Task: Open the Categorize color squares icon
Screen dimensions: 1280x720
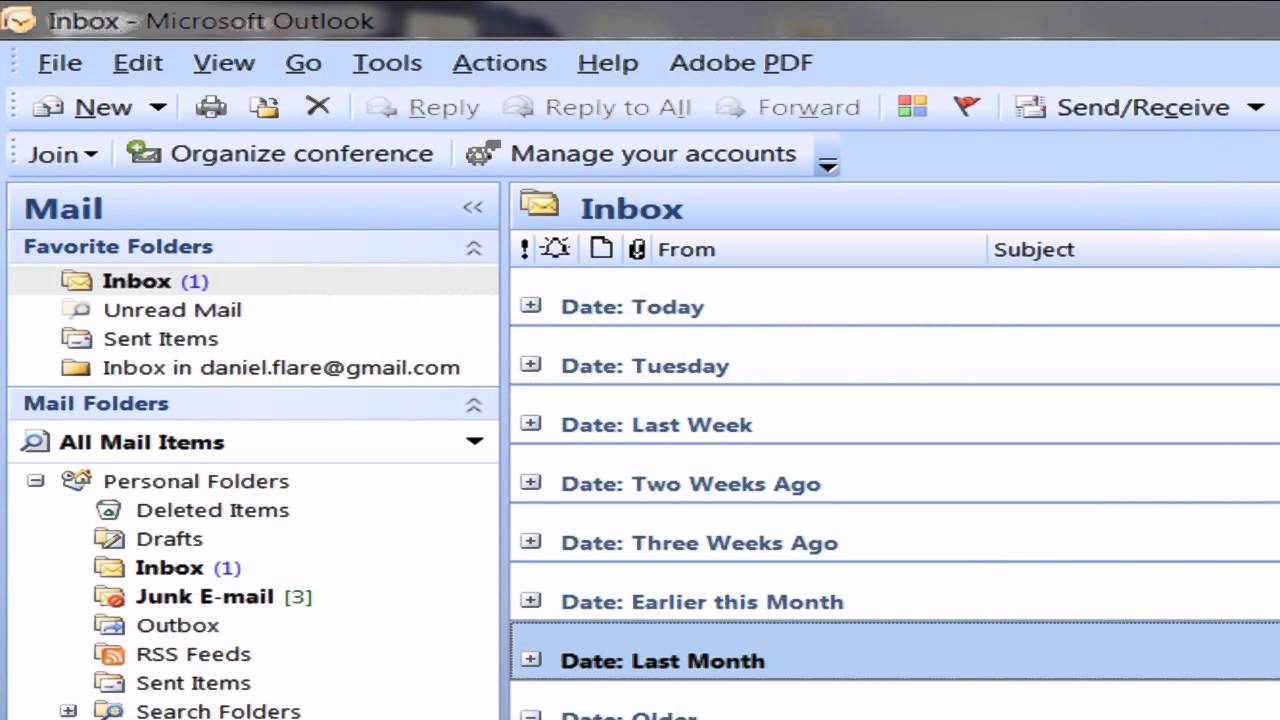Action: coord(912,107)
